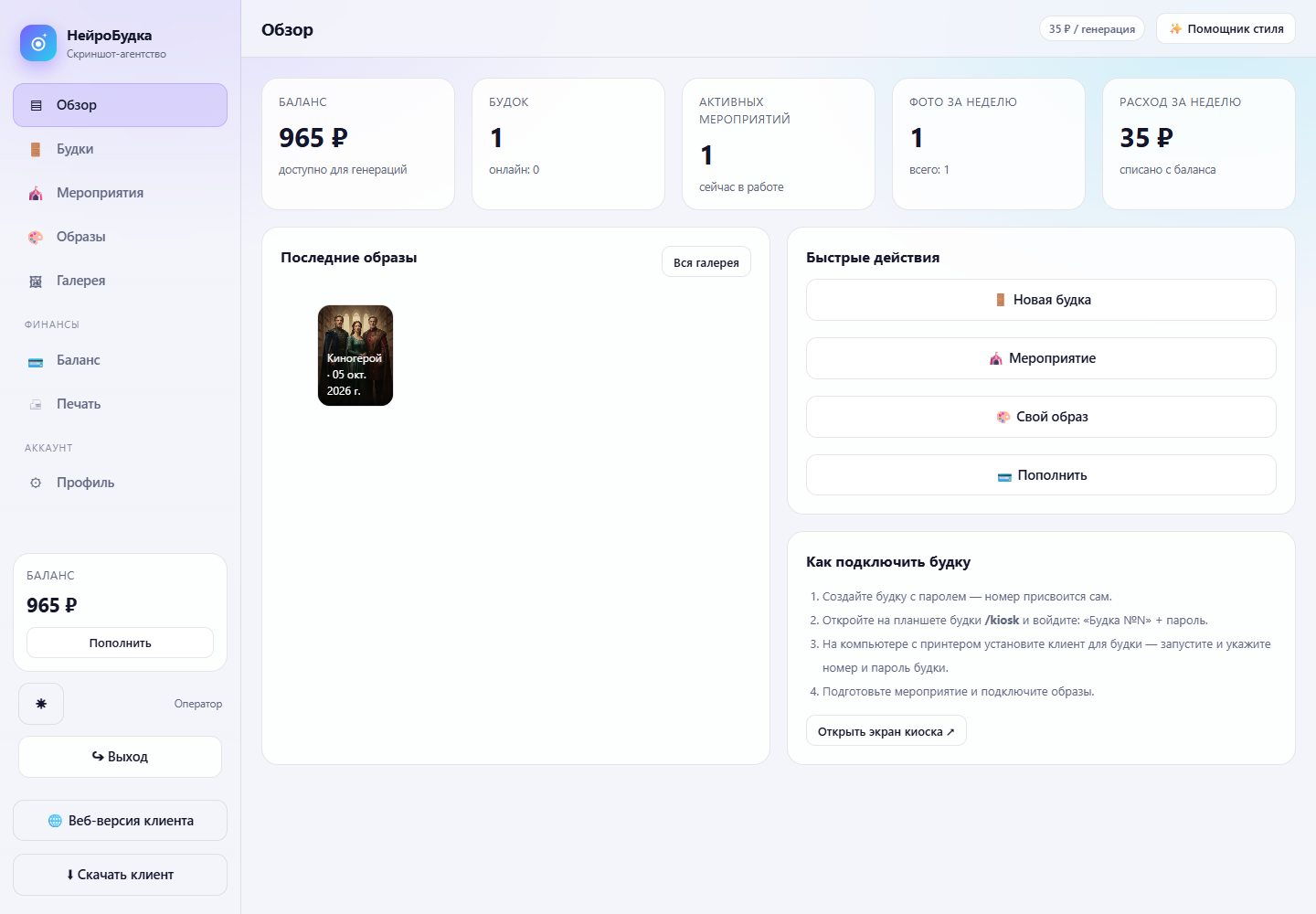Click Пополнить in Быстрые действия

(1041, 475)
